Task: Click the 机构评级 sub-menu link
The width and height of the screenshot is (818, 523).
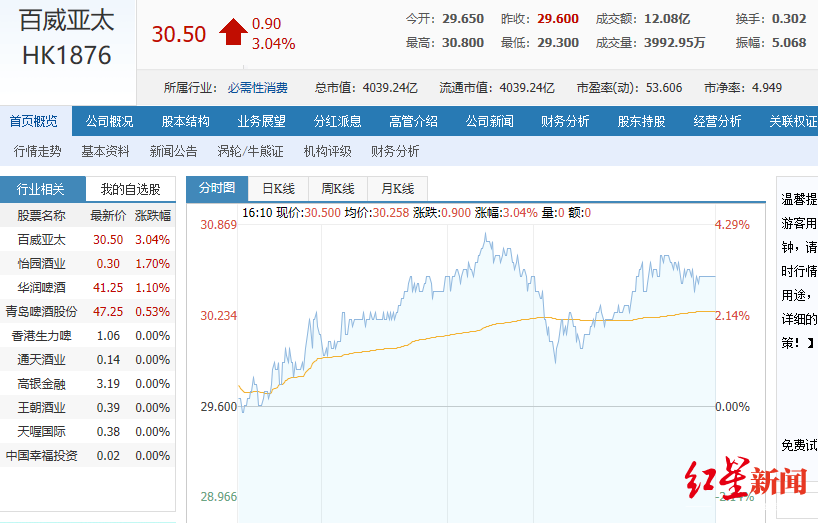Action: (x=328, y=151)
